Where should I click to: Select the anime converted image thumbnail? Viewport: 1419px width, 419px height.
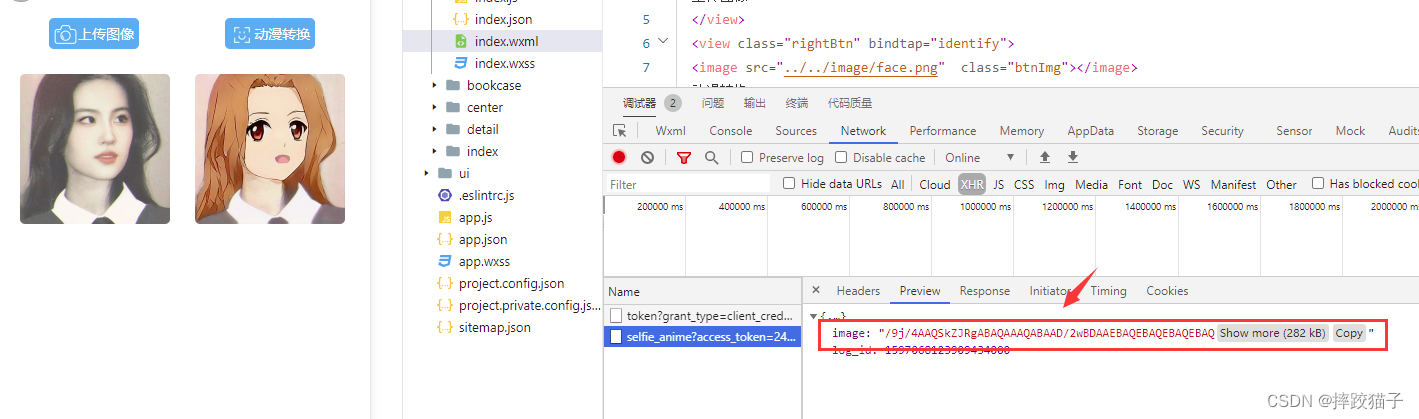pyautogui.click(x=270, y=149)
